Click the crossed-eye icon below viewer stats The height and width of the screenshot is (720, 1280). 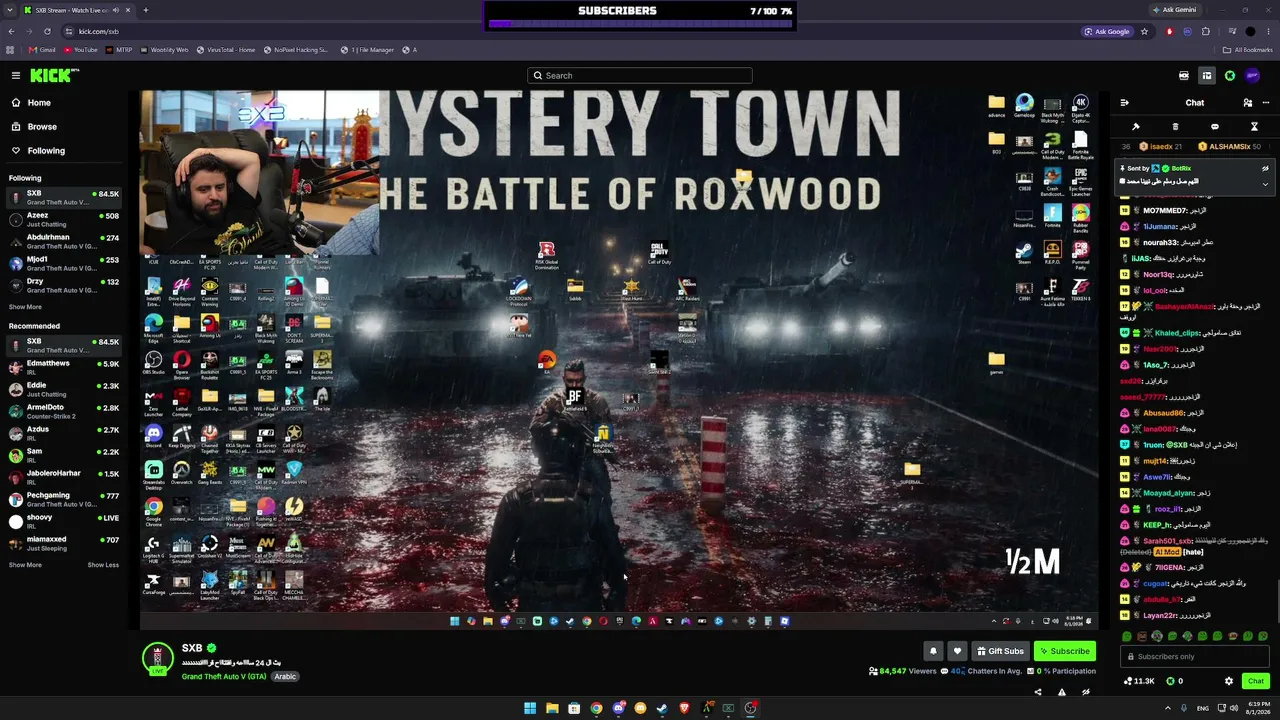pyautogui.click(x=1085, y=692)
